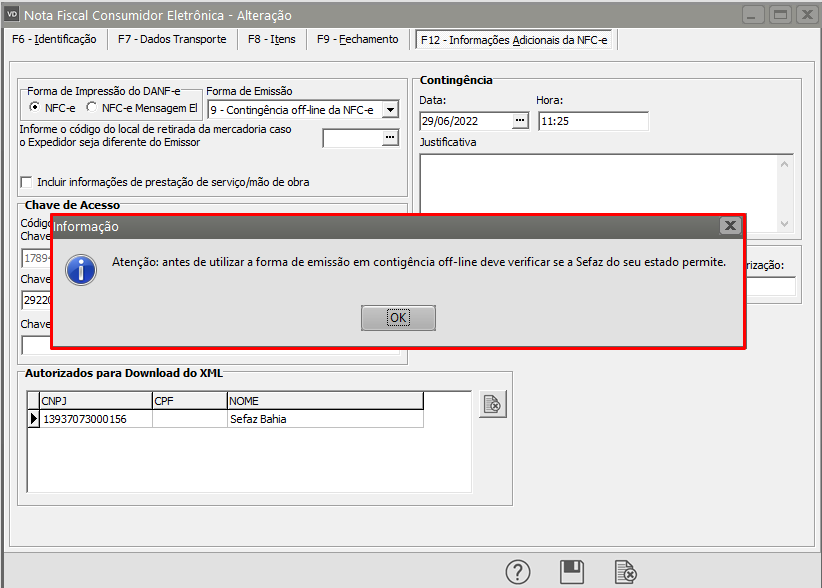
Task: Open the F6 - Identificação tab
Action: 54,39
